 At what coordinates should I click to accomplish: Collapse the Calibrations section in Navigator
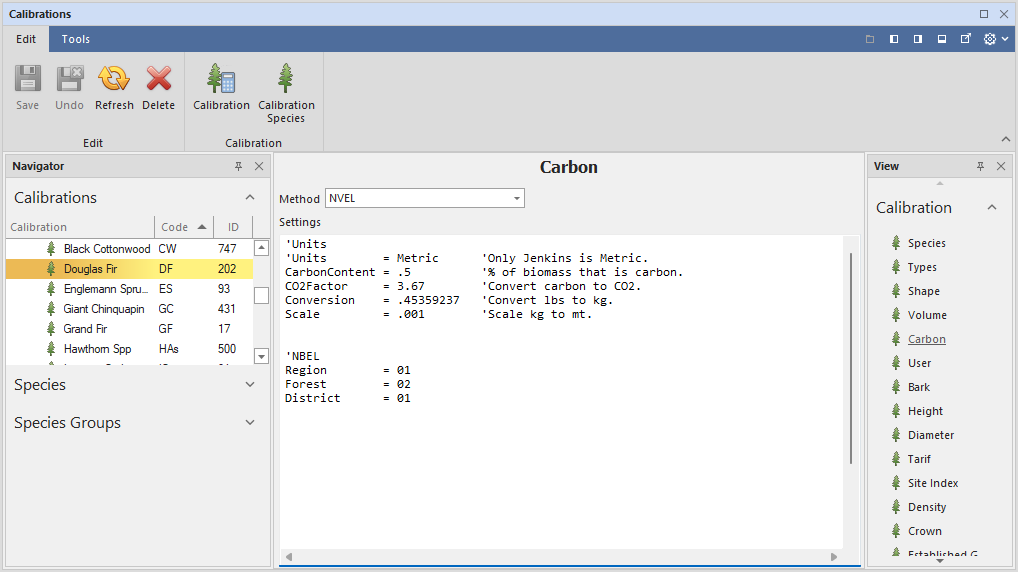click(250, 197)
